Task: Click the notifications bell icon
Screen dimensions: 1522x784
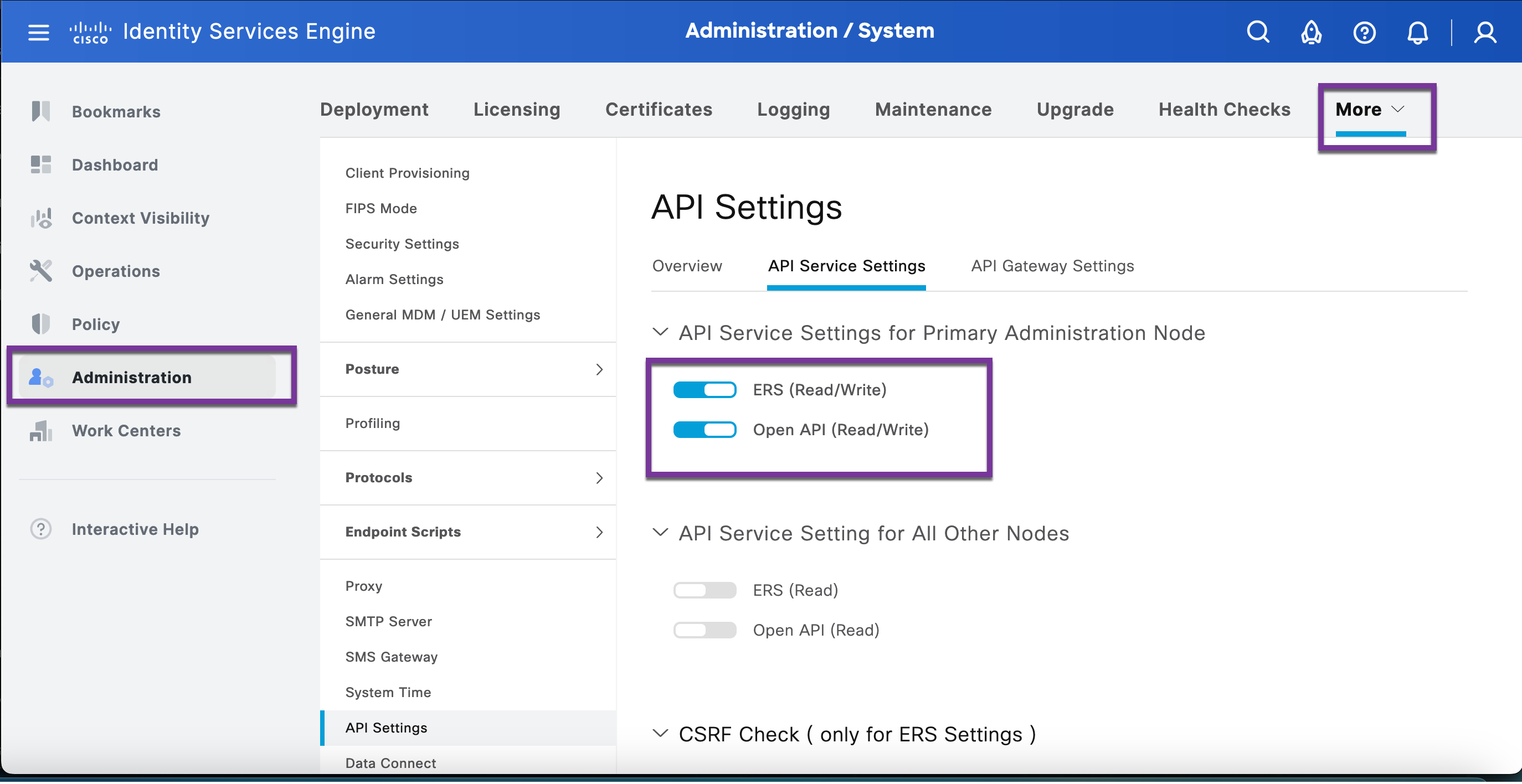Action: point(1417,32)
